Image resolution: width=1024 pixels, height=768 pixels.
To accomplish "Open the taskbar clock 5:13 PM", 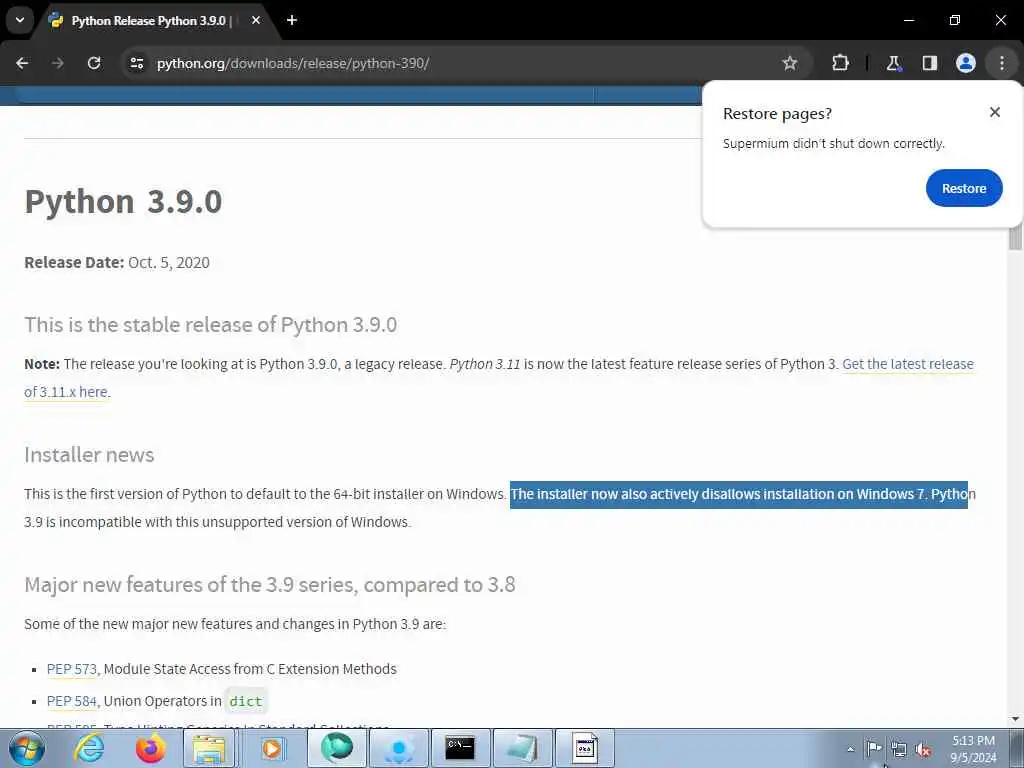I will click(973, 749).
